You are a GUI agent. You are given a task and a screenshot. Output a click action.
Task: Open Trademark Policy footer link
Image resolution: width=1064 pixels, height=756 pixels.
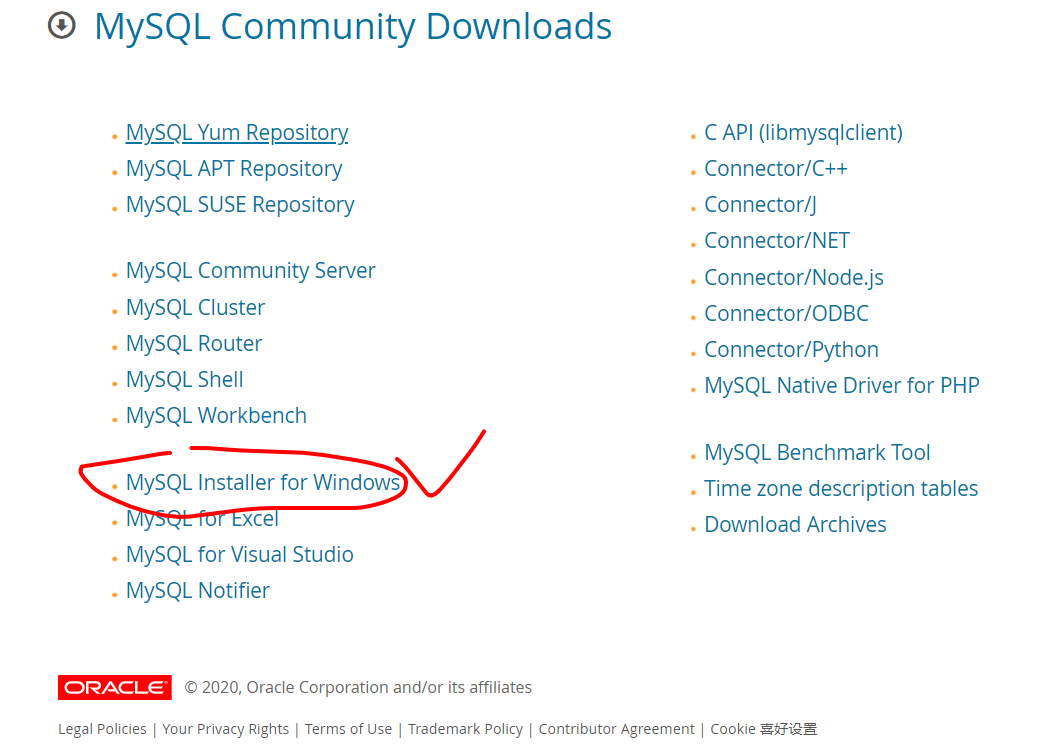tap(465, 729)
